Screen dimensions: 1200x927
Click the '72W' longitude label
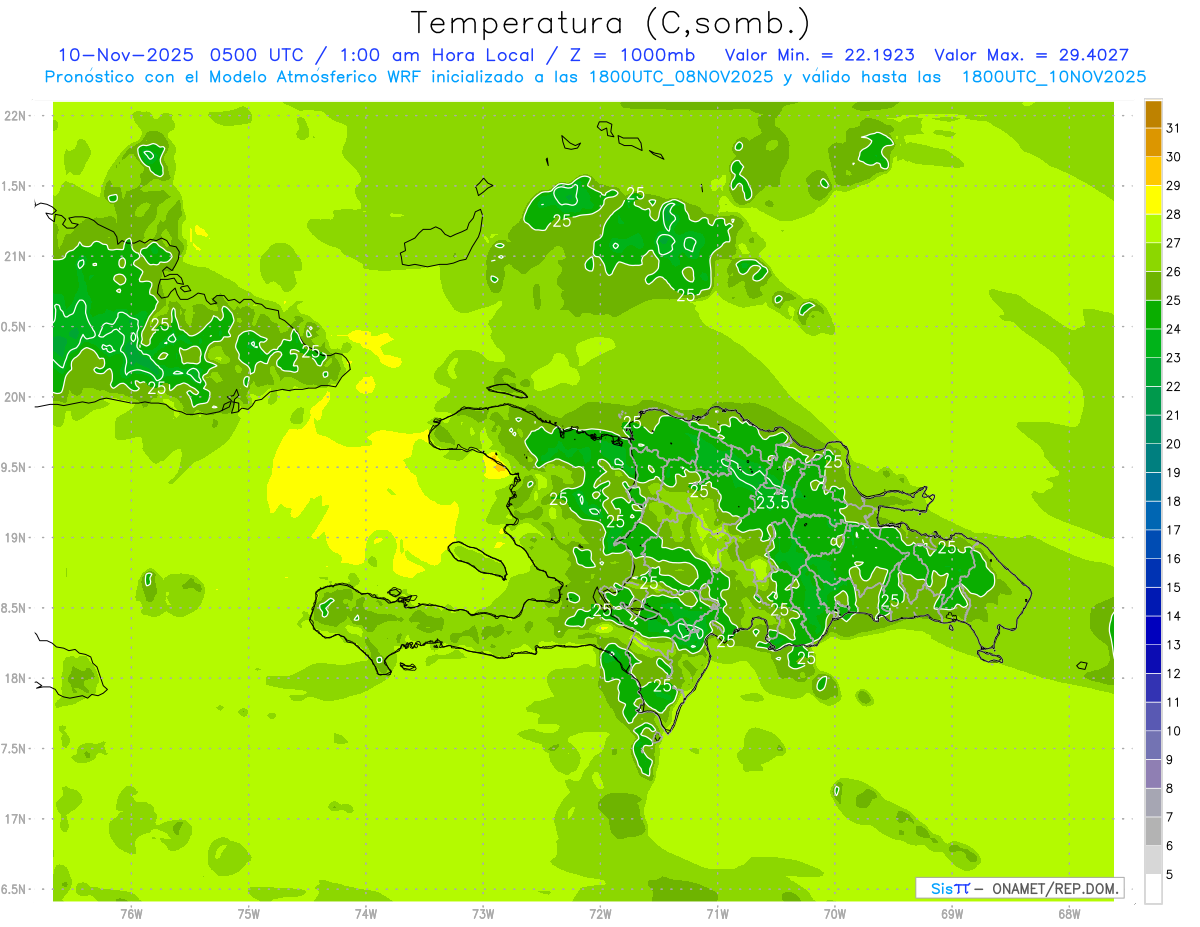pos(600,913)
